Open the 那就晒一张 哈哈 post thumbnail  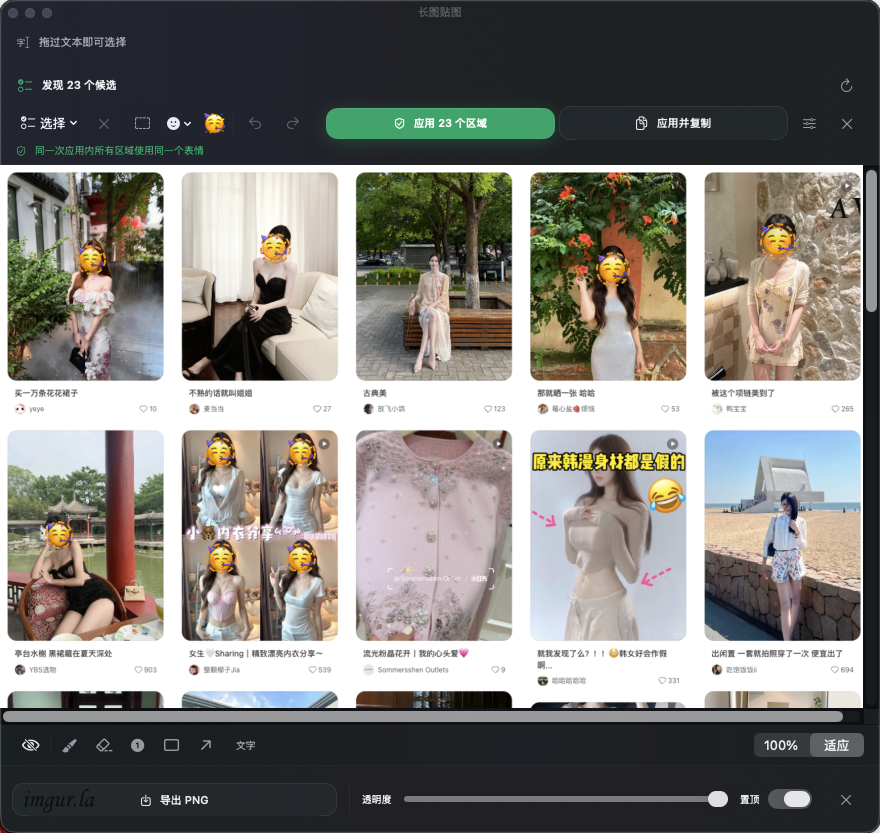608,276
